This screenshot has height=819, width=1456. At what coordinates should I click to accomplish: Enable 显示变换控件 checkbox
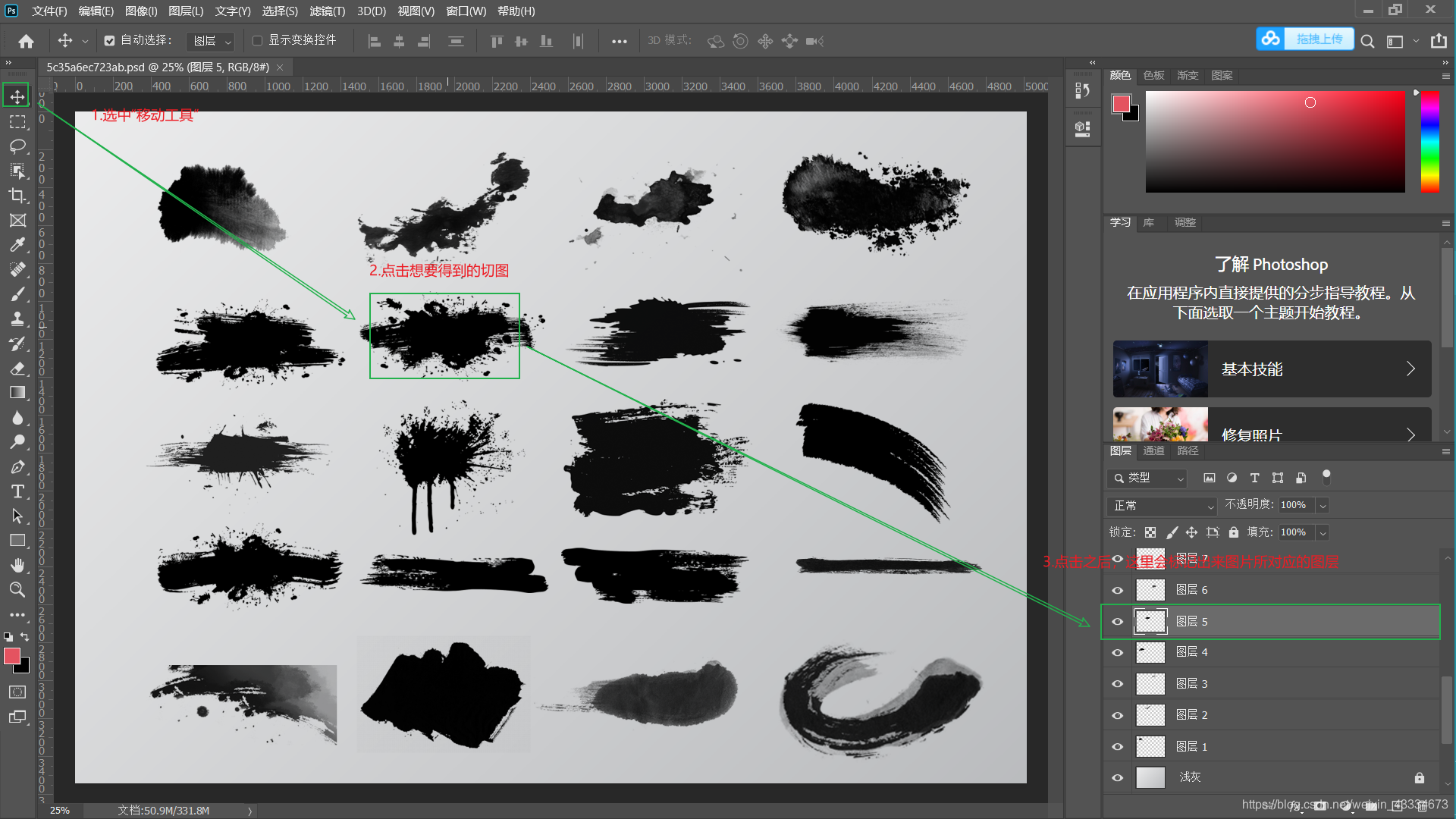(257, 40)
